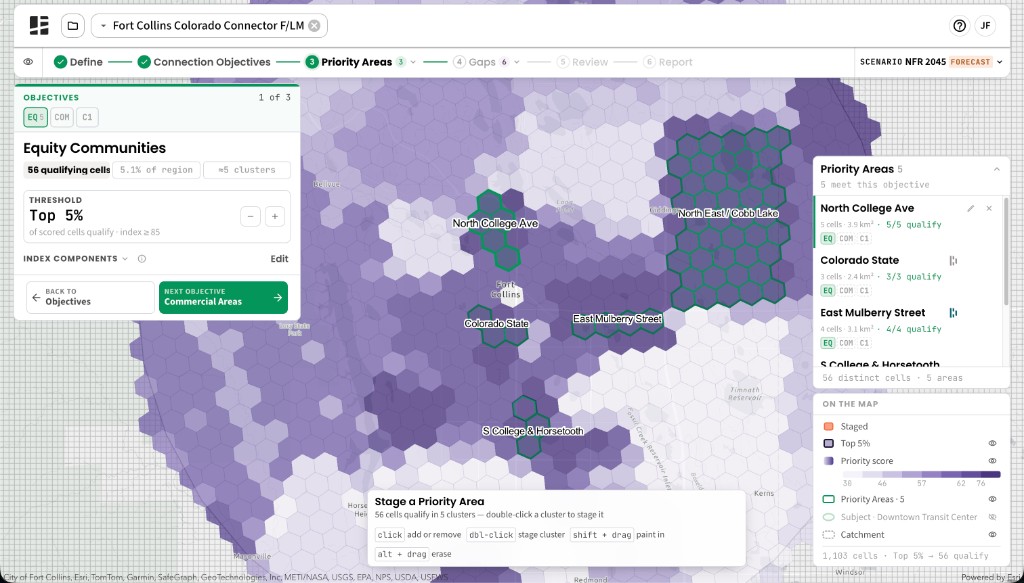Open the project selector dropdown arrow
The width and height of the screenshot is (1024, 583).
pyautogui.click(x=103, y=25)
